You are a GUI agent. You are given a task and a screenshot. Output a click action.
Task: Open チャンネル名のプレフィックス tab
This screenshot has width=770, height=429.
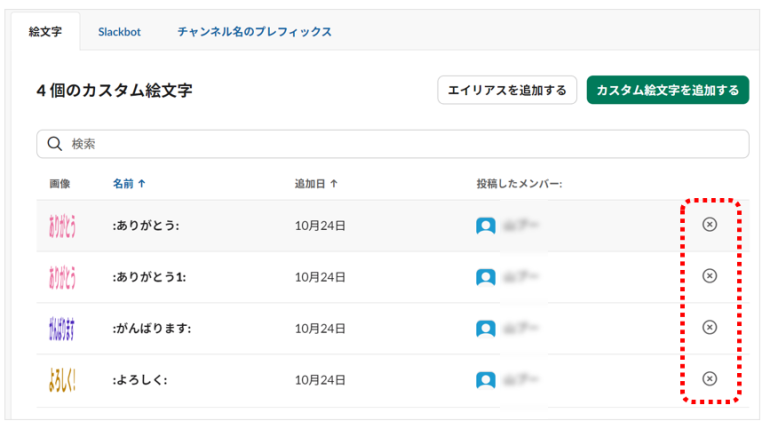pos(254,31)
